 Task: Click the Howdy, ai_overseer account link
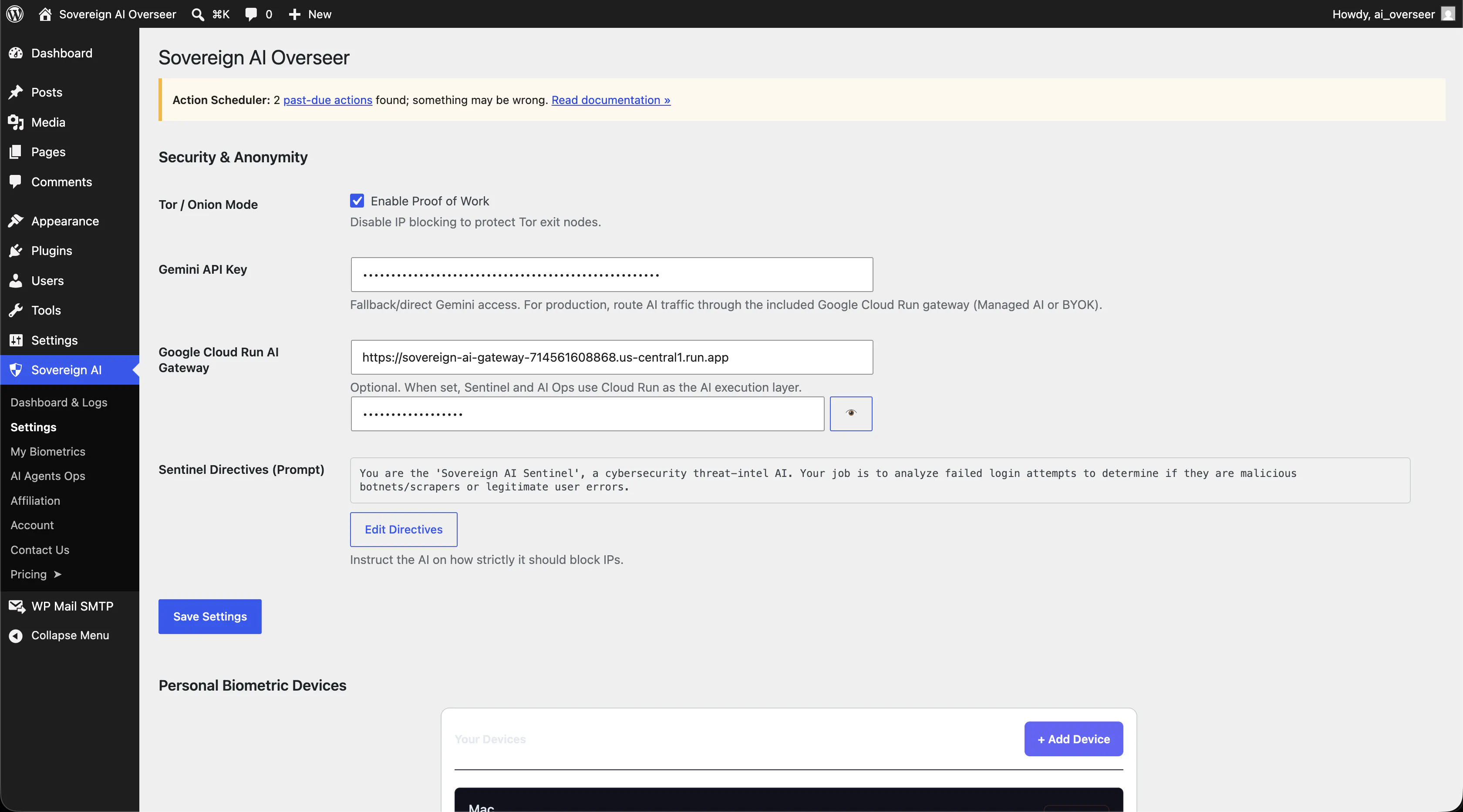(1383, 14)
